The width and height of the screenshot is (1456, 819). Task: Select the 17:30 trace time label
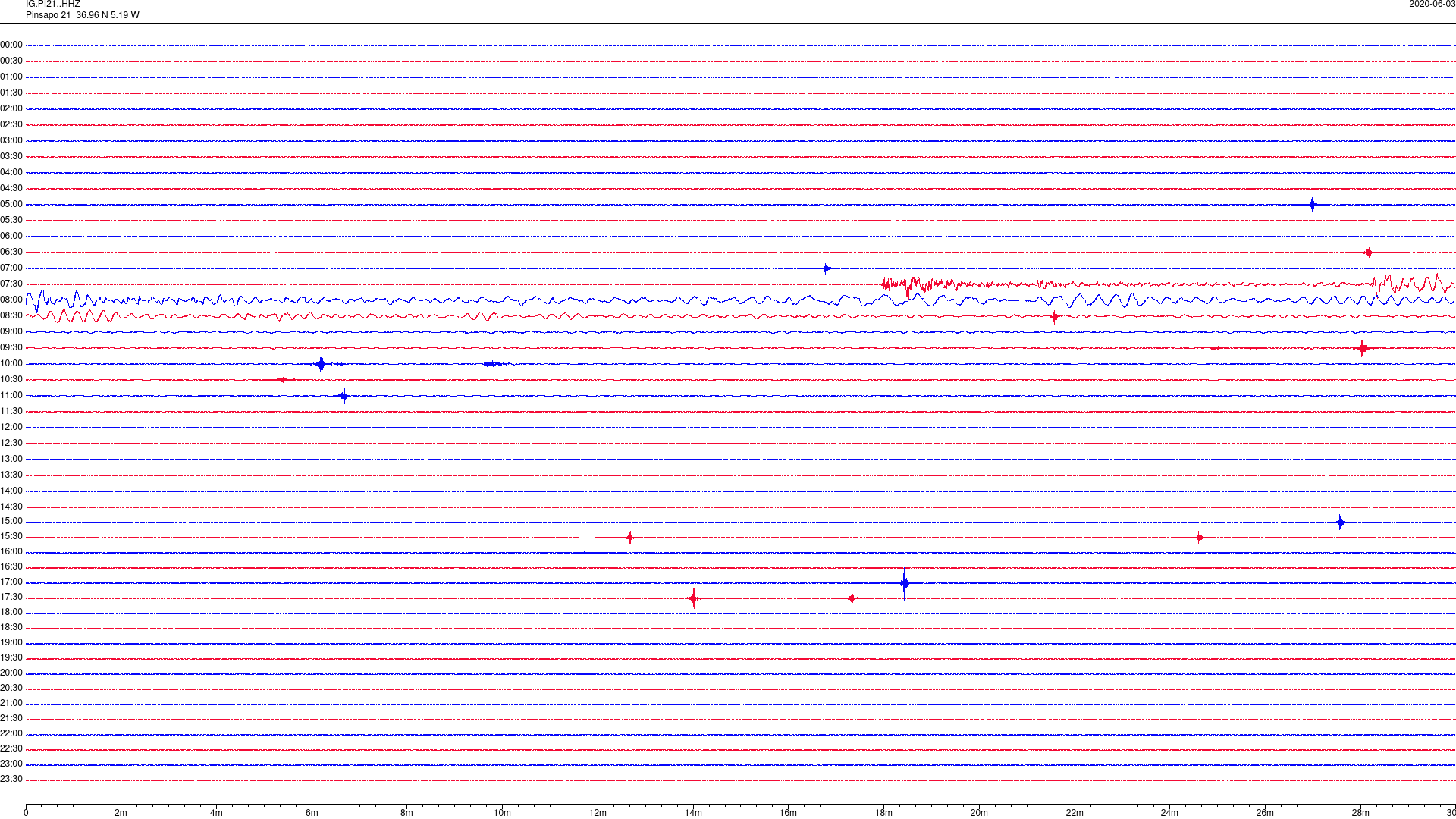(x=11, y=597)
